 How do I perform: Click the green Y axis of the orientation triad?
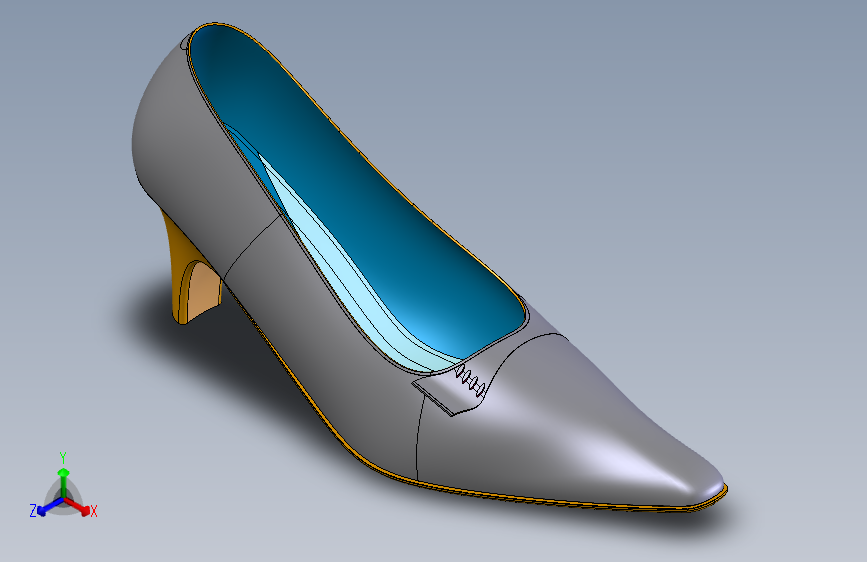[63, 483]
